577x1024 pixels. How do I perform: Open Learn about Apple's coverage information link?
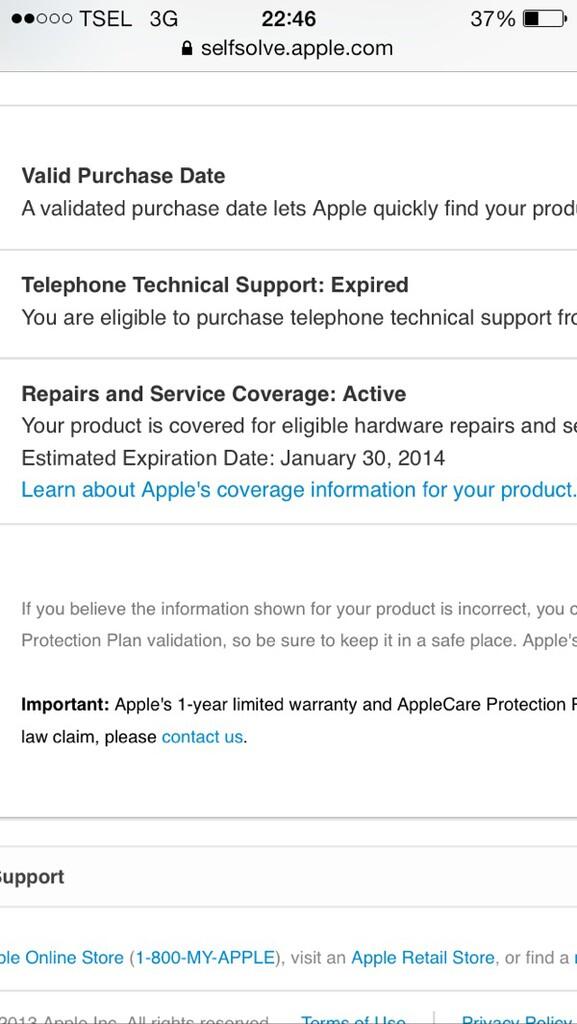coord(299,490)
